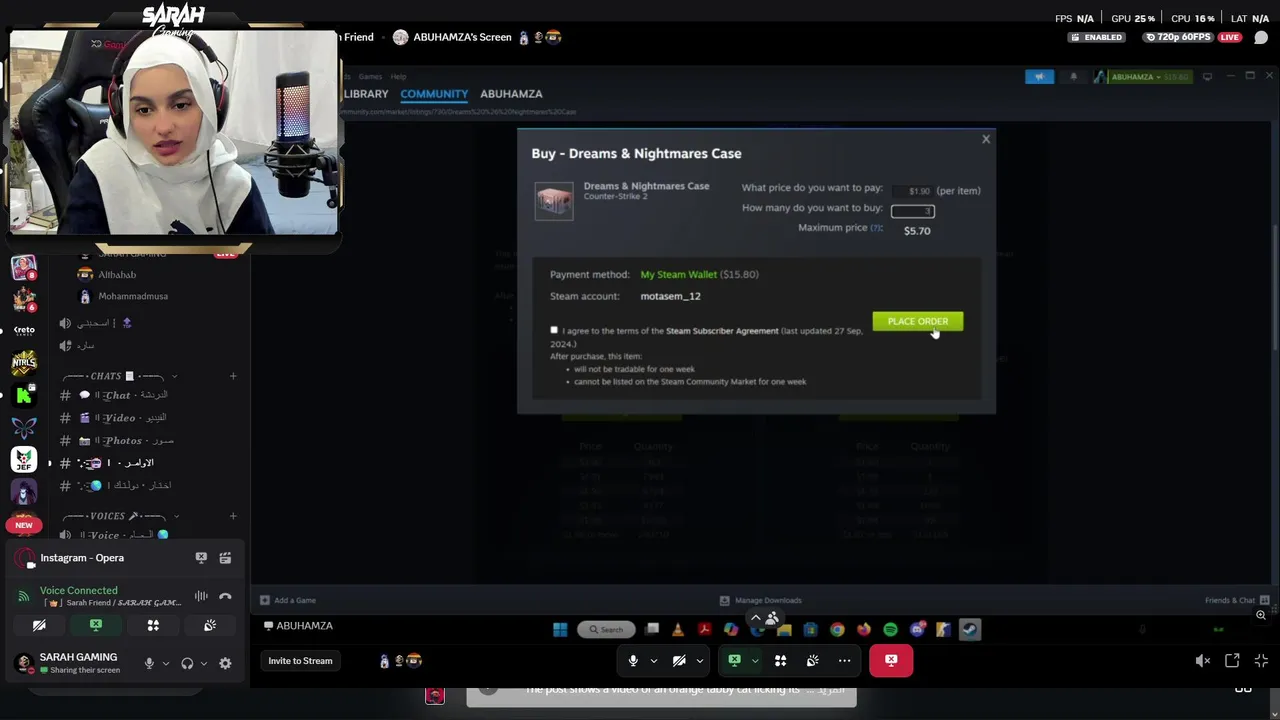The height and width of the screenshot is (720, 1280).
Task: Open soundboard in the call control bar
Action: pyautogui.click(x=812, y=660)
